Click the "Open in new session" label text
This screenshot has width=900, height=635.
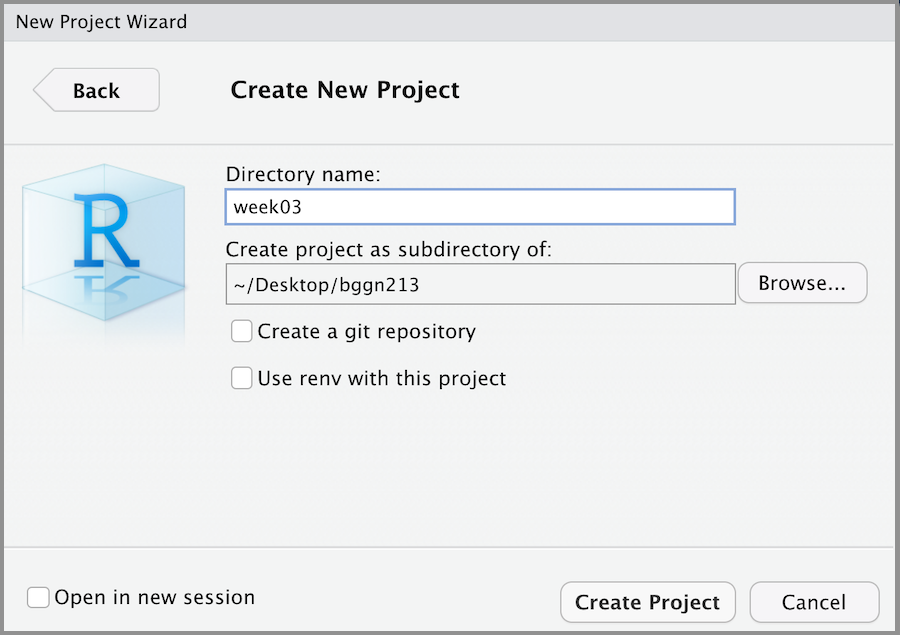click(155, 598)
